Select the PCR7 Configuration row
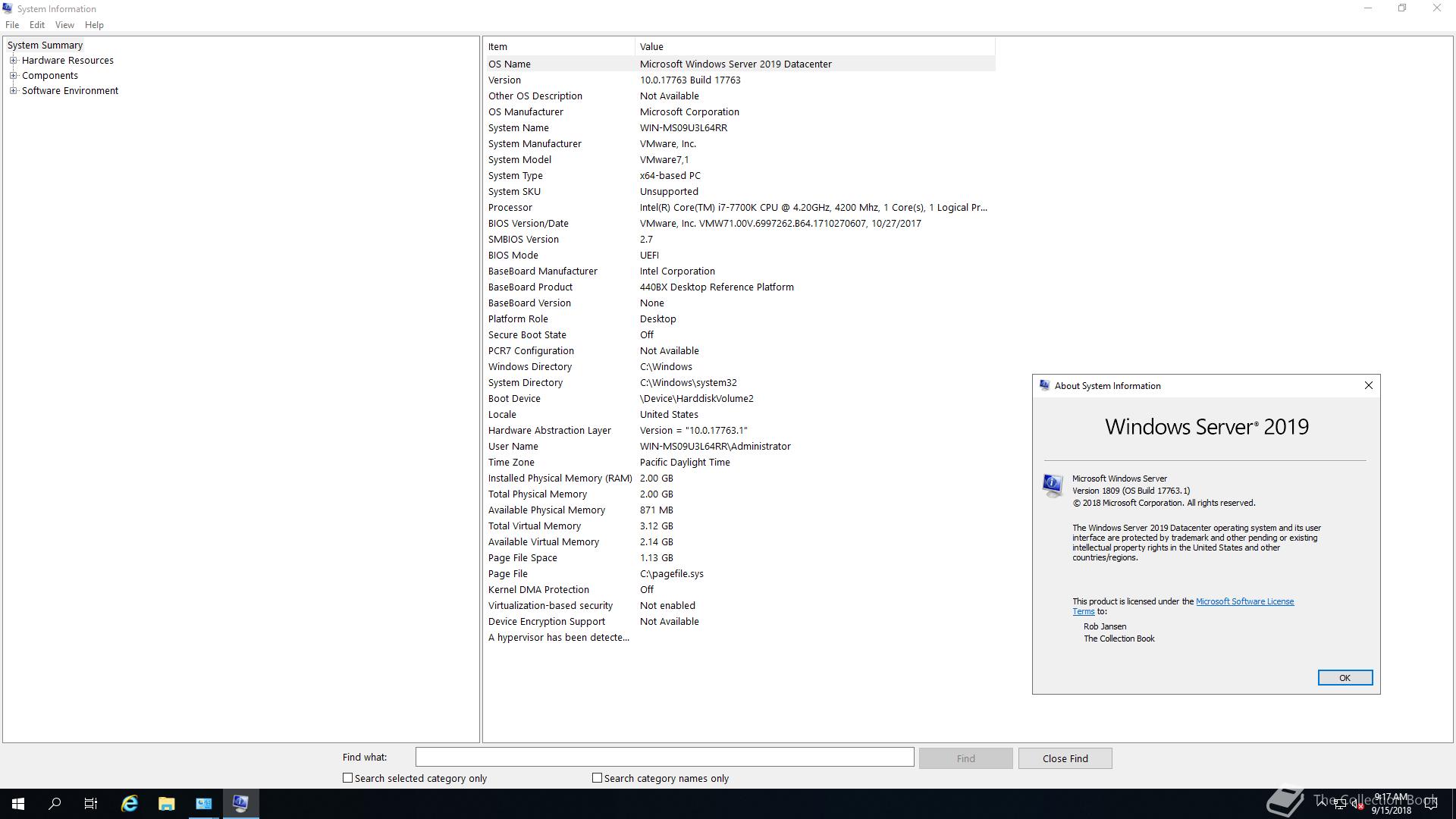This screenshot has width=1456, height=819. pyautogui.click(x=740, y=350)
